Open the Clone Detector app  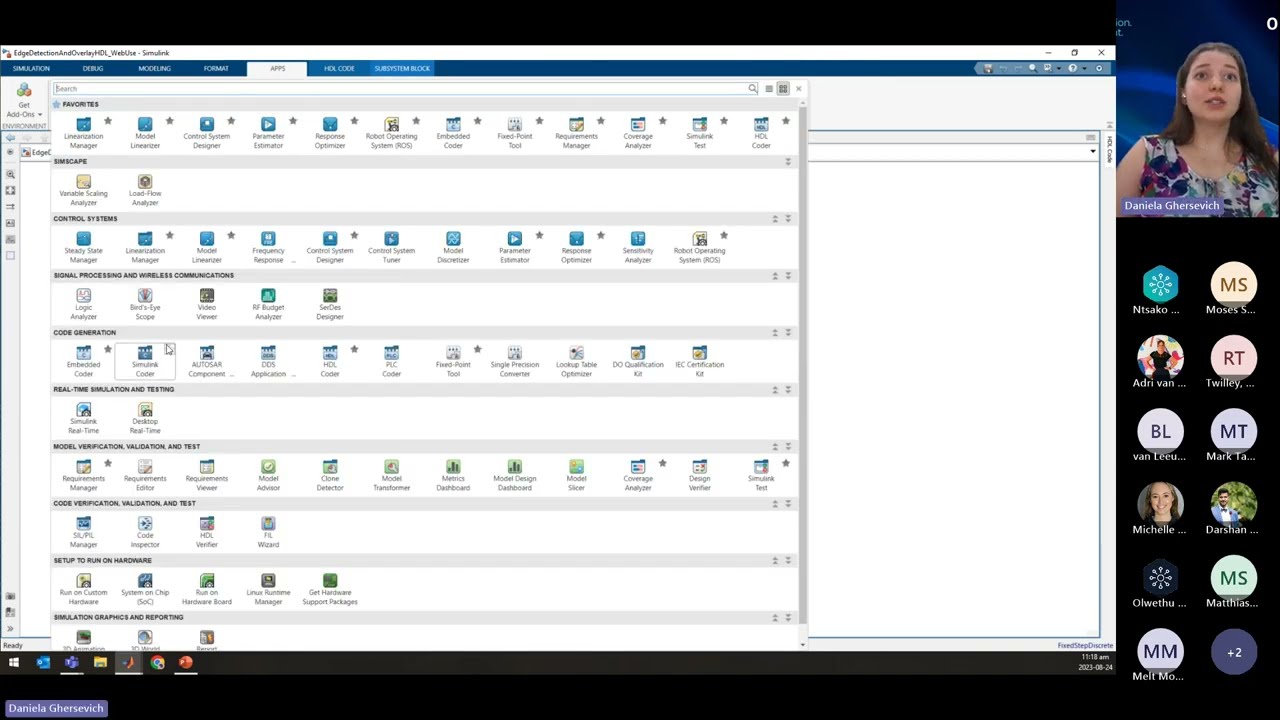point(330,475)
